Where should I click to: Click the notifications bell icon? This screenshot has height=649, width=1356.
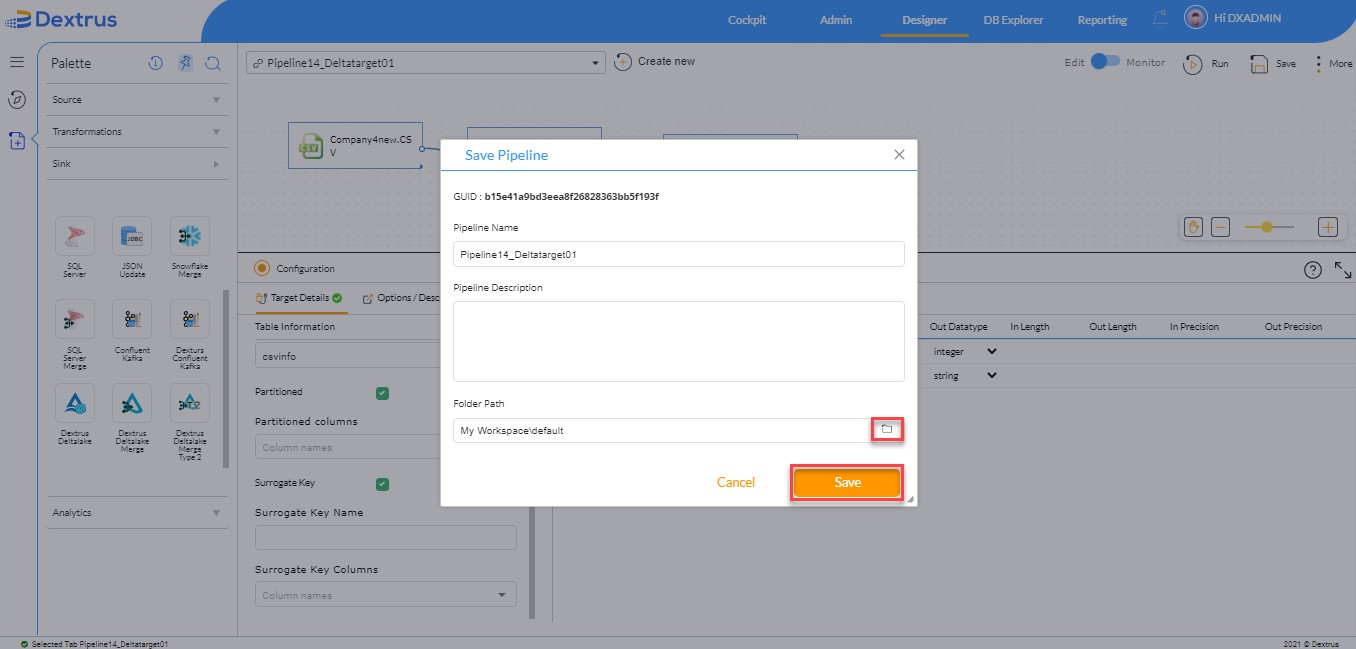[1160, 18]
